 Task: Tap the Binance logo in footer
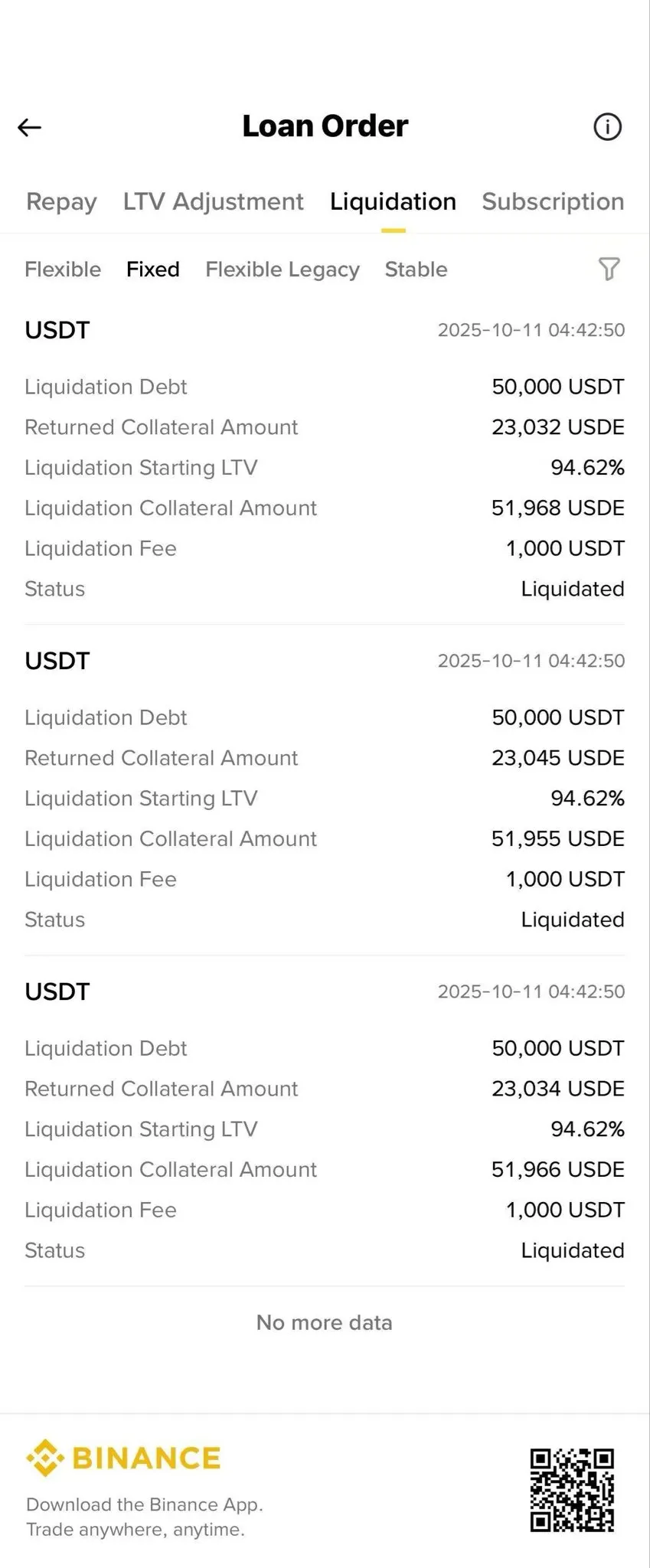tap(124, 1458)
